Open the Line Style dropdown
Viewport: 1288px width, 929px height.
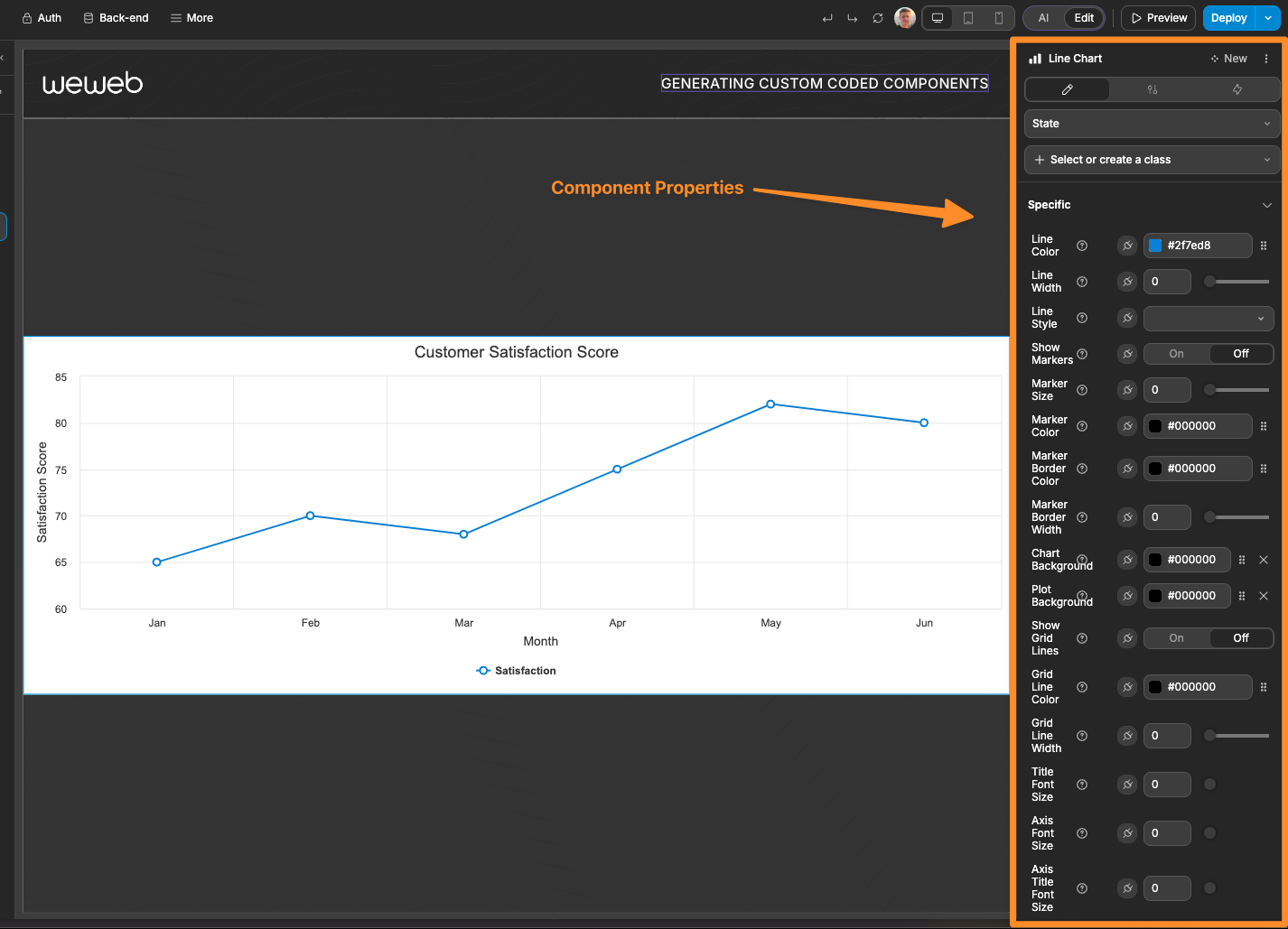[1208, 318]
